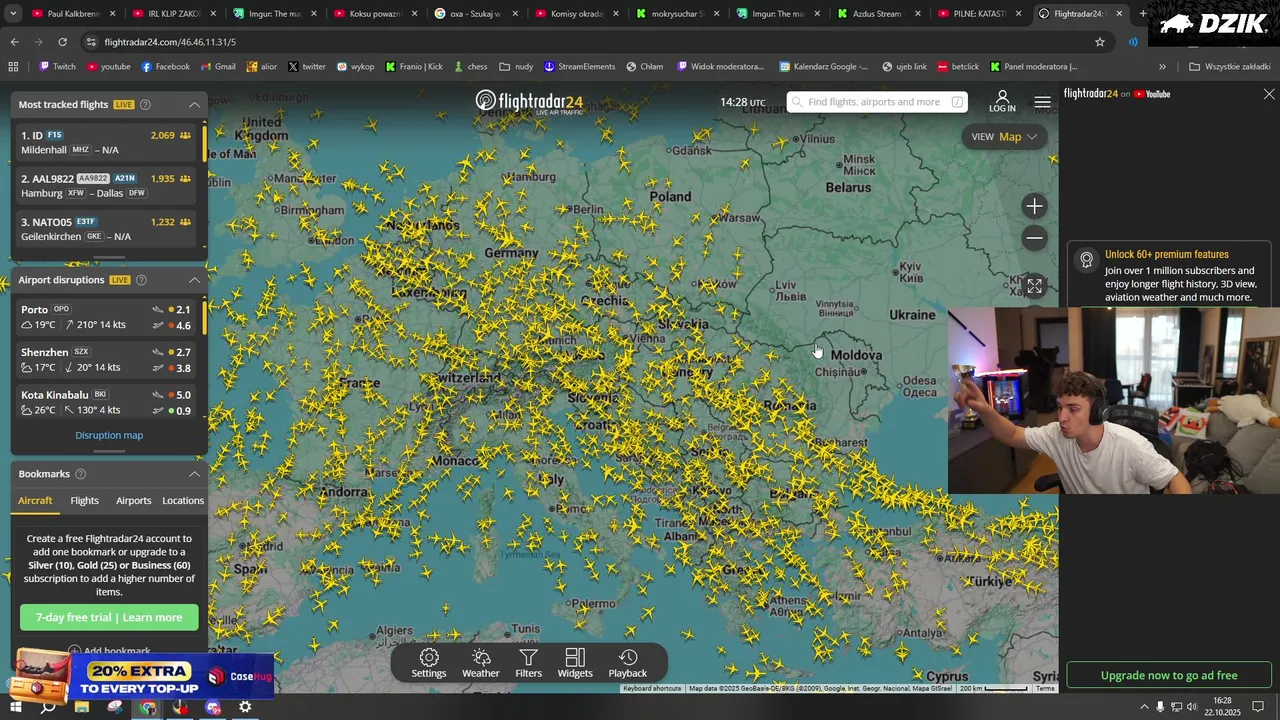Open the 'nudy' bookmarks folder
Screen dimensions: 1280x720
click(517, 67)
